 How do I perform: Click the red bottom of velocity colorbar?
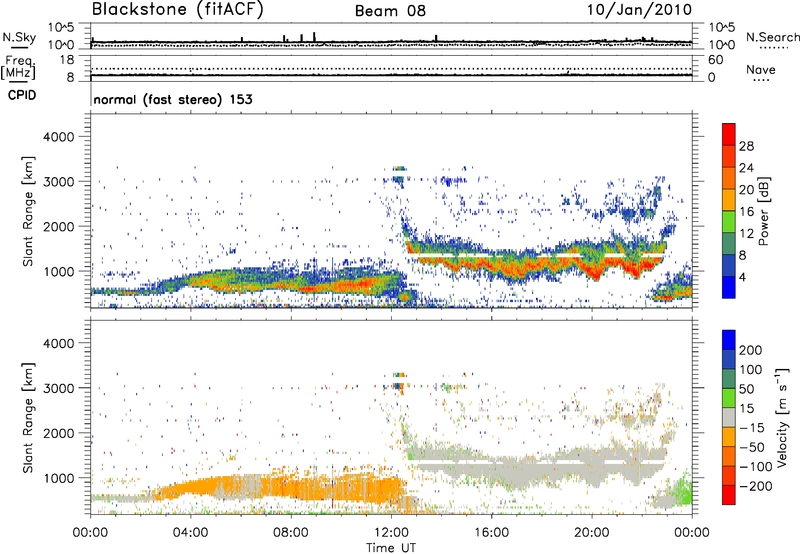pos(729,495)
